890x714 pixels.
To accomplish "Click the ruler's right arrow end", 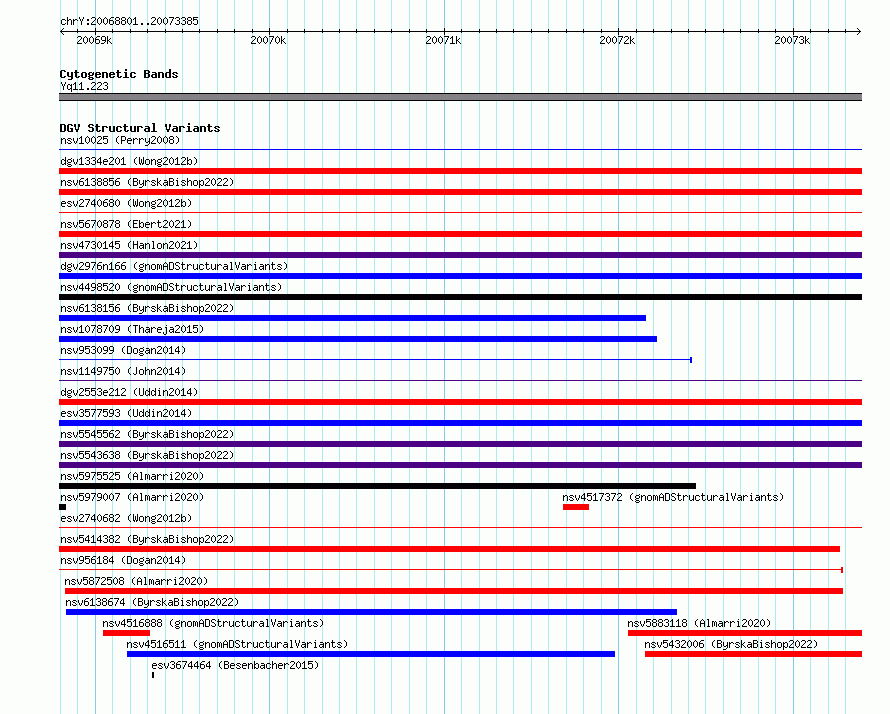I will tap(859, 32).
